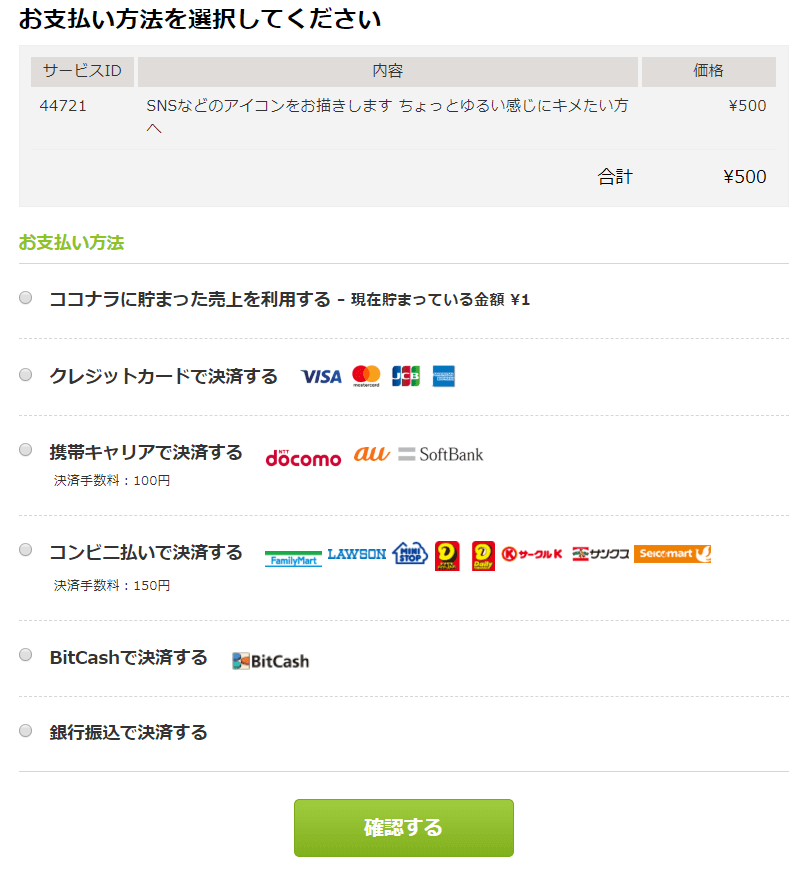Click the green "お支払い方法" section heading
The image size is (803, 870).
(x=72, y=242)
